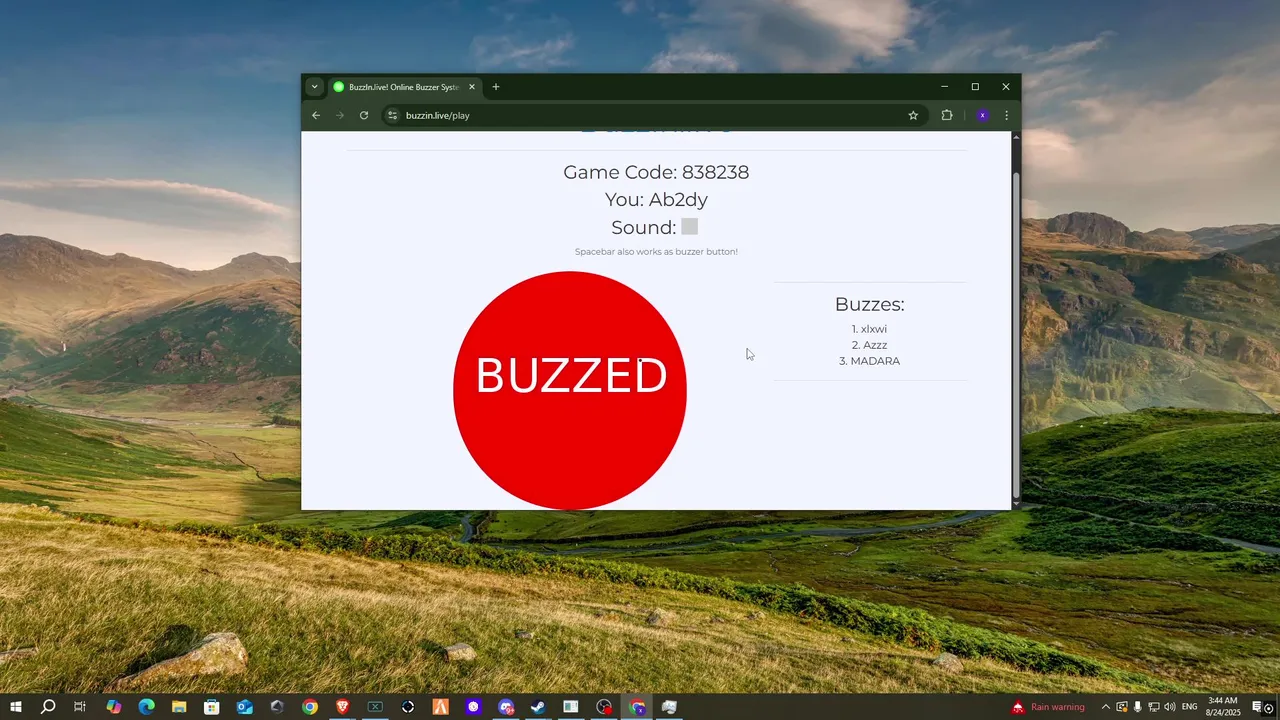Launch Copilot from the taskbar
Screen dimensions: 1280x720
[113, 707]
